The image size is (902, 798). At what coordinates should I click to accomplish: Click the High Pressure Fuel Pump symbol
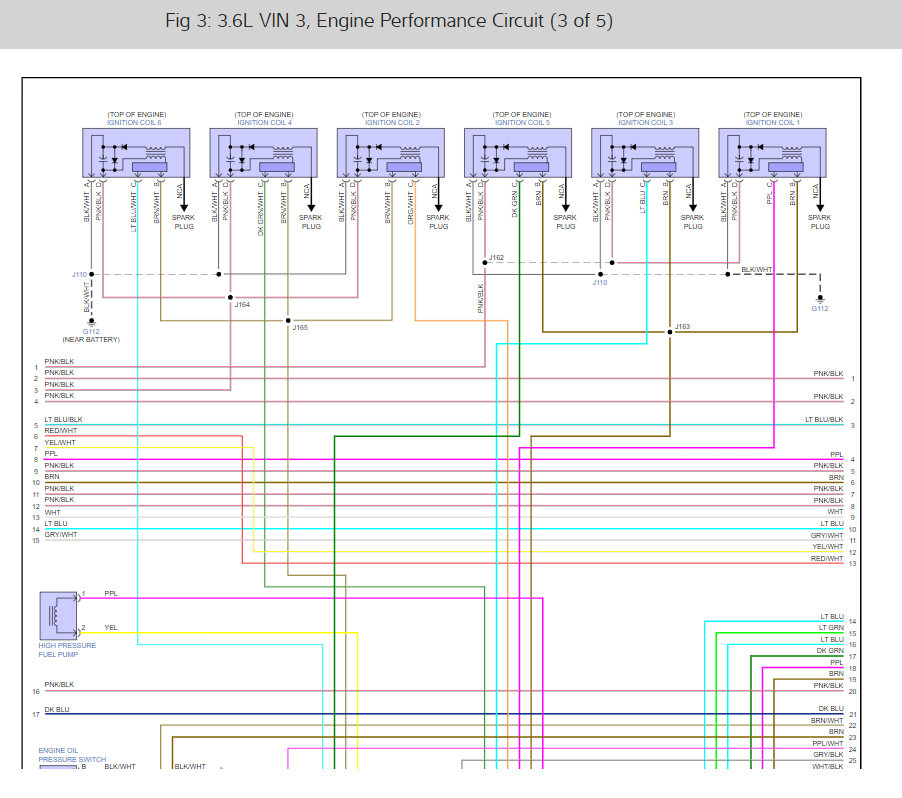[x=58, y=616]
